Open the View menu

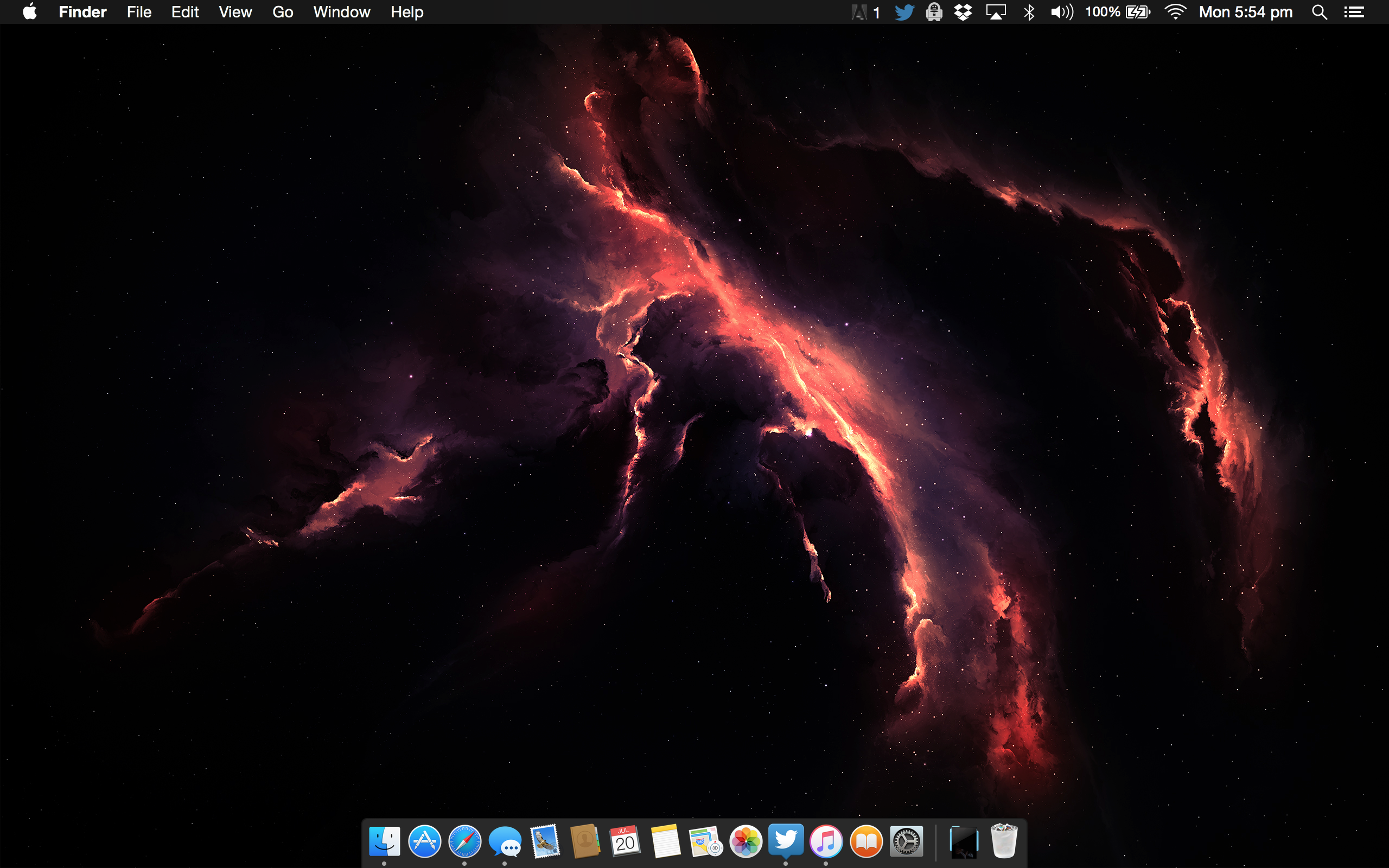coord(235,12)
